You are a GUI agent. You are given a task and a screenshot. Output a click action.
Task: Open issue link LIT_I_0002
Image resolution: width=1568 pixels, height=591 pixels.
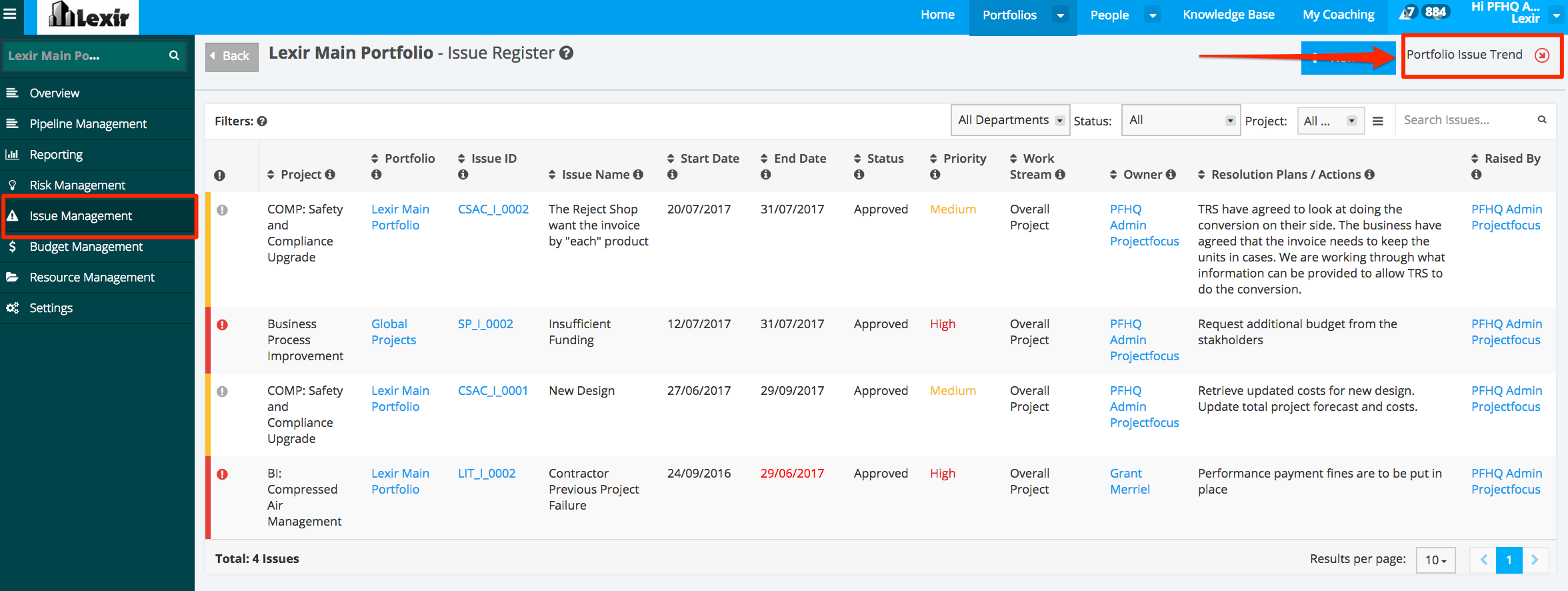coord(486,474)
